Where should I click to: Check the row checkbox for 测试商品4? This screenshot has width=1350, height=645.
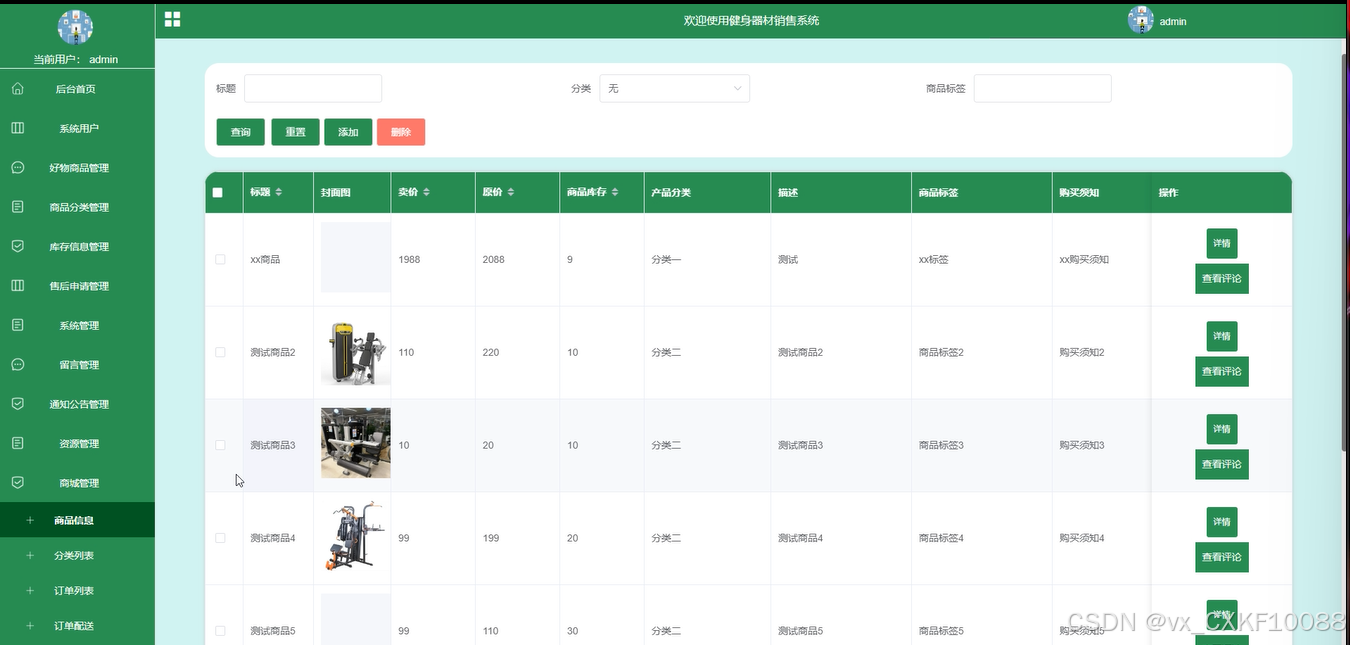(x=220, y=538)
